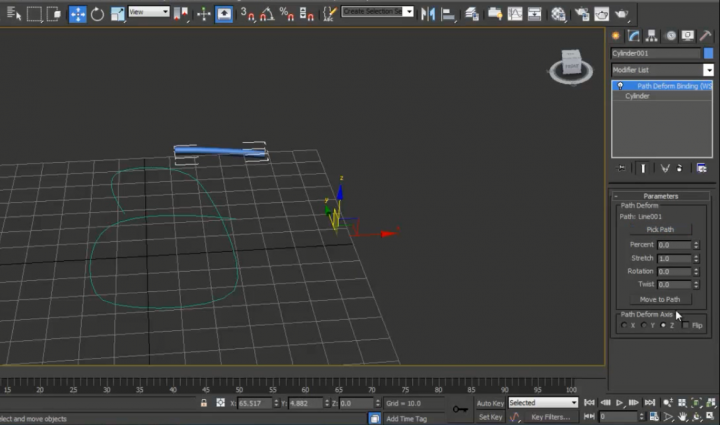Collapse the Parameters rollout
Image resolution: width=720 pixels, height=425 pixels.
pos(660,196)
